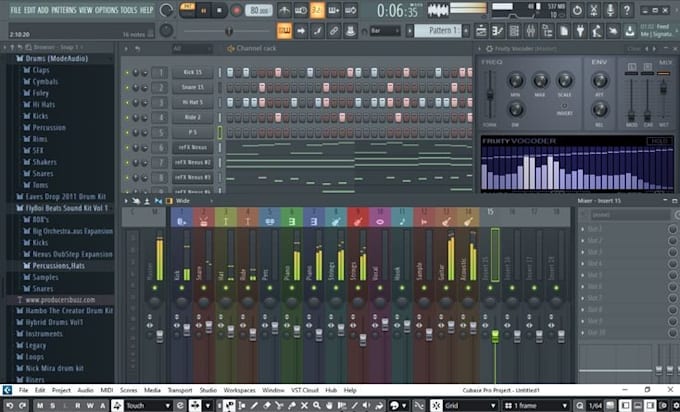Toggle INVERT switch in Fruity Vocoder
The height and width of the screenshot is (412, 680).
tap(564, 105)
